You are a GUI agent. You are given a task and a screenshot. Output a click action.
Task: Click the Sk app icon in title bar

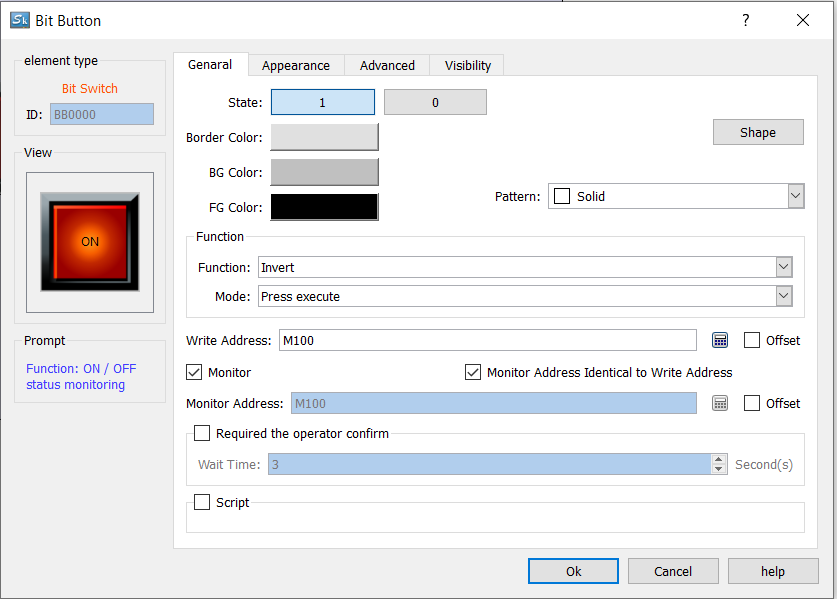pyautogui.click(x=20, y=20)
